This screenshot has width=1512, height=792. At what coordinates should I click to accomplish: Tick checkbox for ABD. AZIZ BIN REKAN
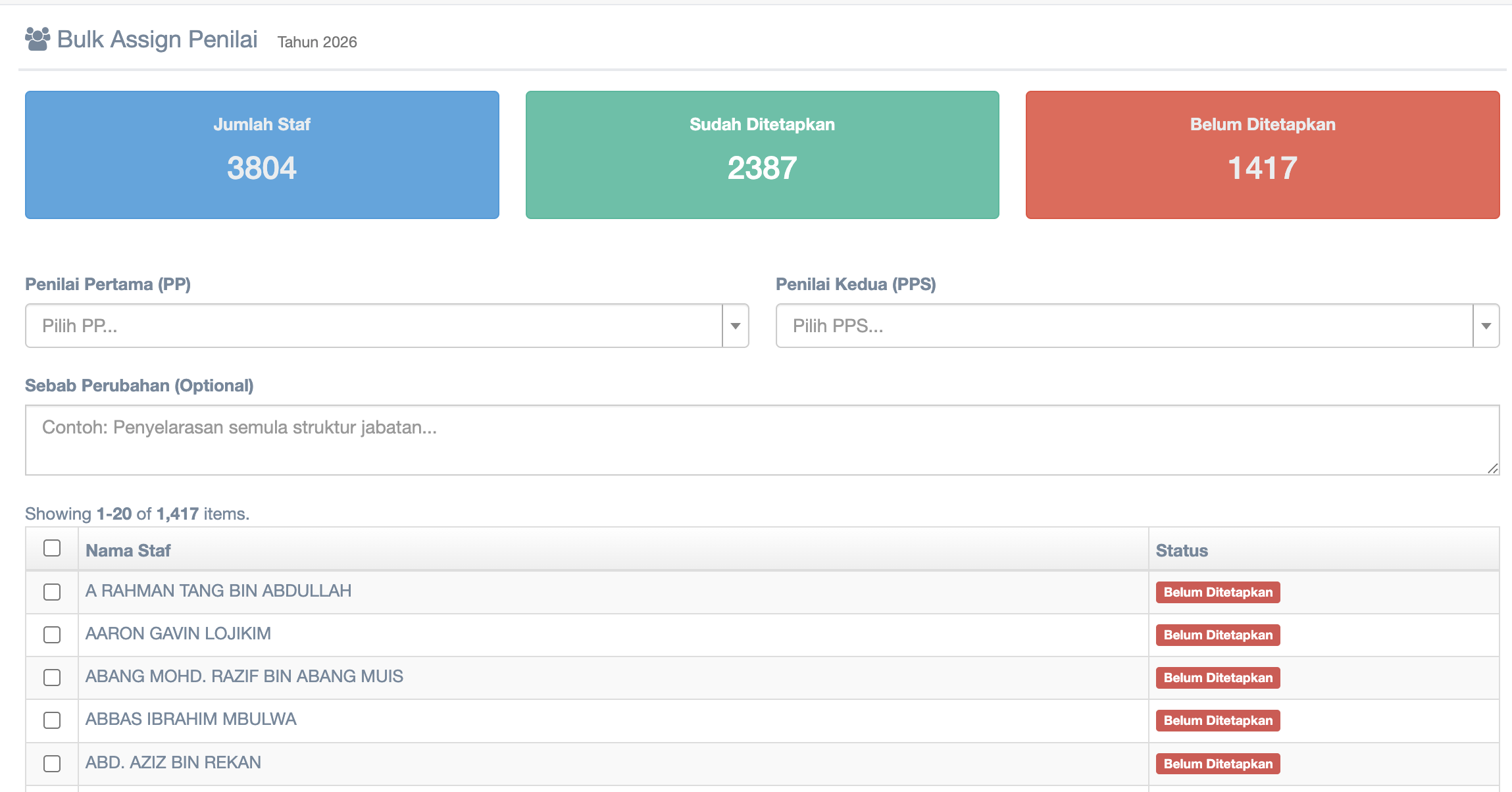52,764
